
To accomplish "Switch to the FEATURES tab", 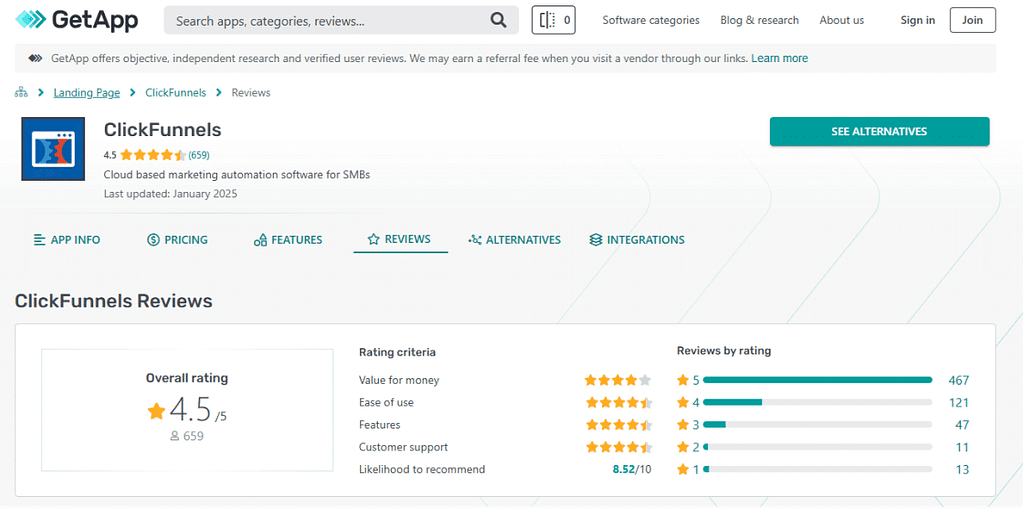I will [288, 240].
